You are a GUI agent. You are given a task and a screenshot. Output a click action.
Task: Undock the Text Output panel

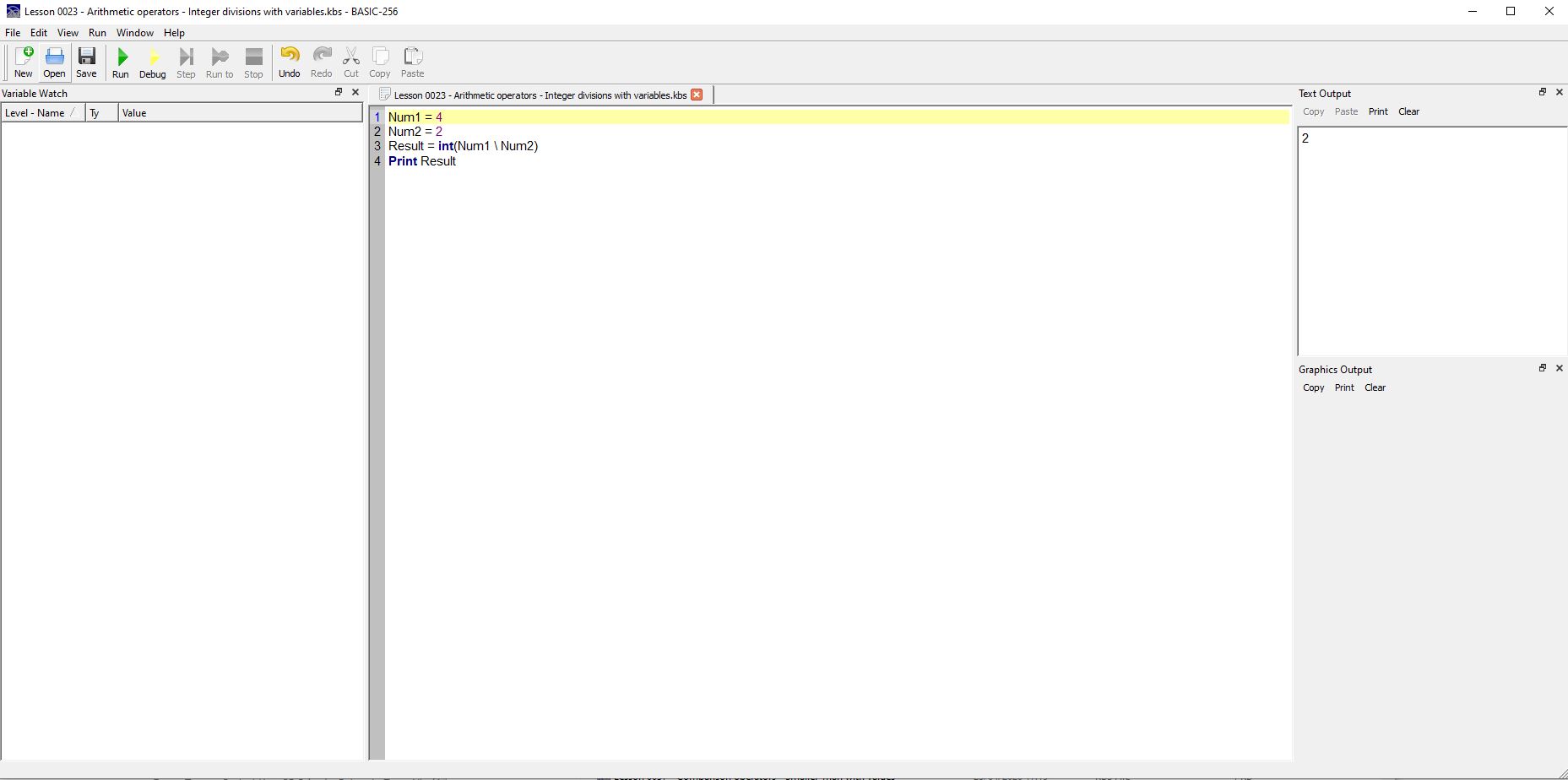point(1542,92)
